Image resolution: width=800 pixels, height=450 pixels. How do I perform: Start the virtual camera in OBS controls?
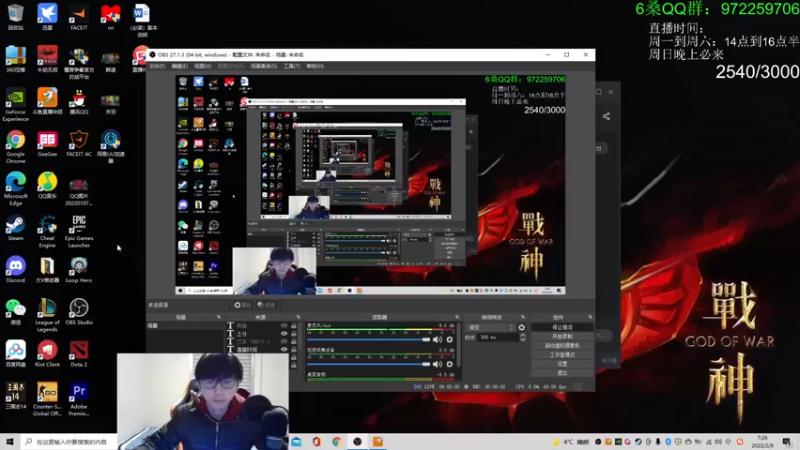point(562,346)
